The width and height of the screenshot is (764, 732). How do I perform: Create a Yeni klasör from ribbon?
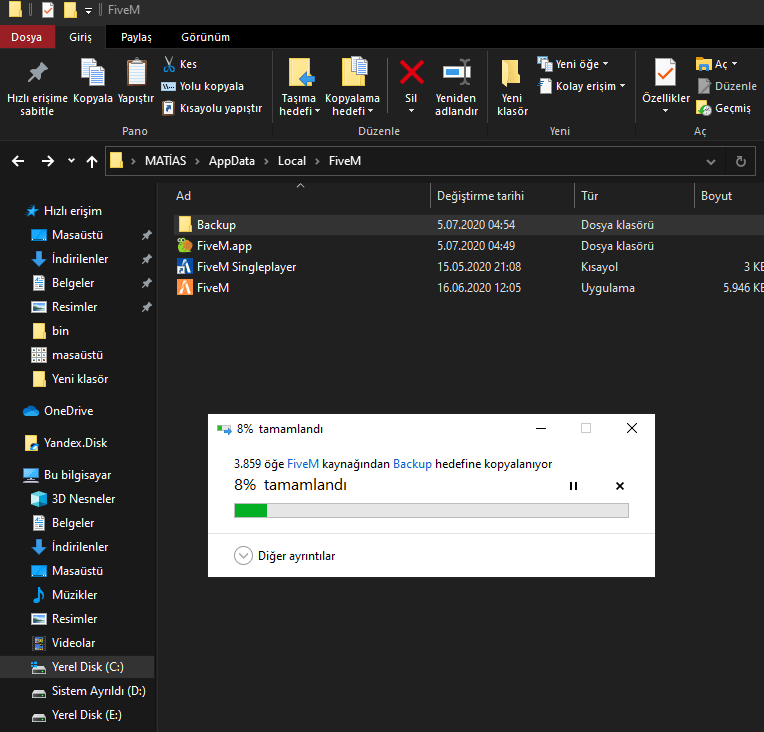point(512,88)
